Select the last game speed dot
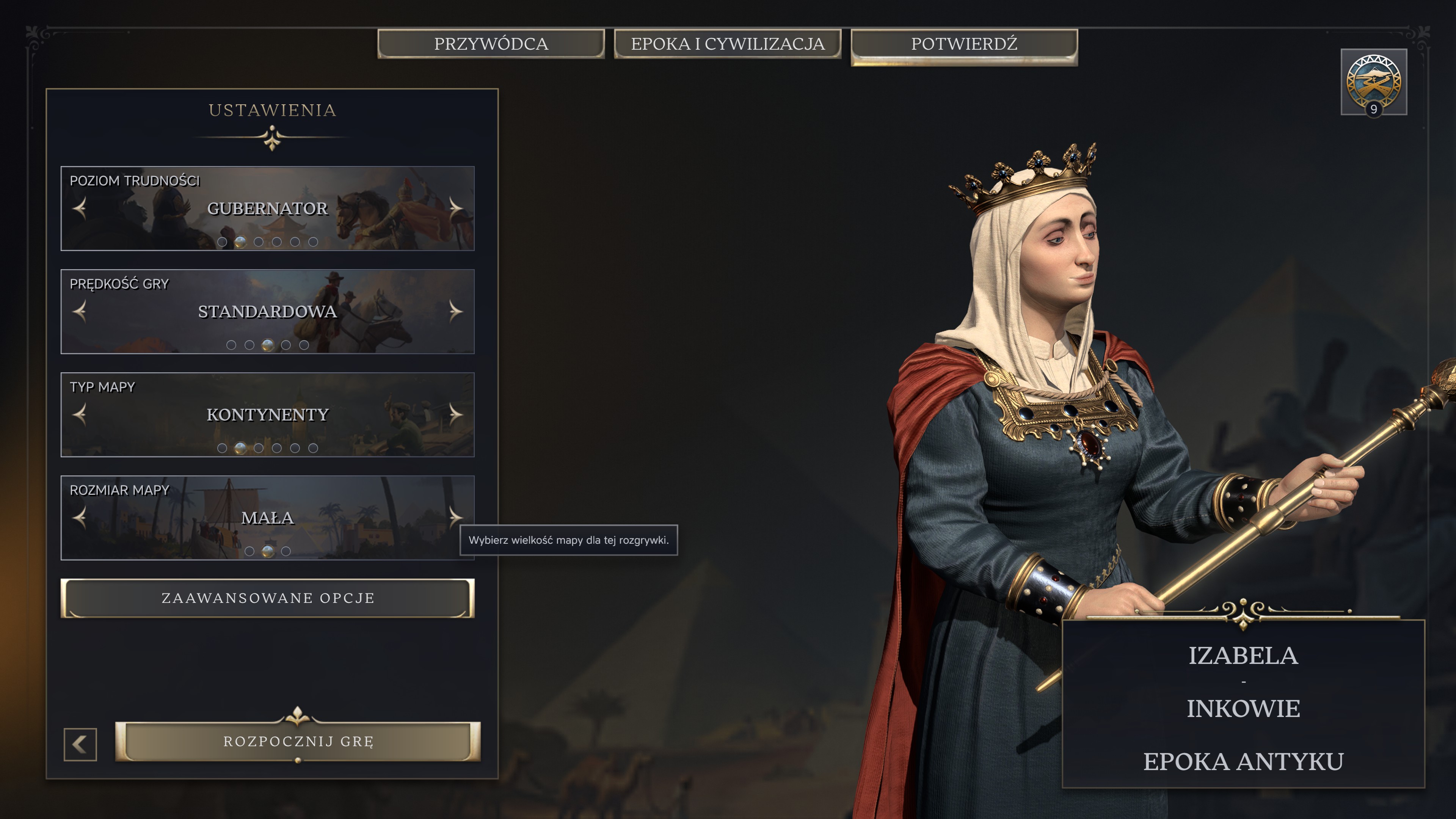 click(304, 345)
